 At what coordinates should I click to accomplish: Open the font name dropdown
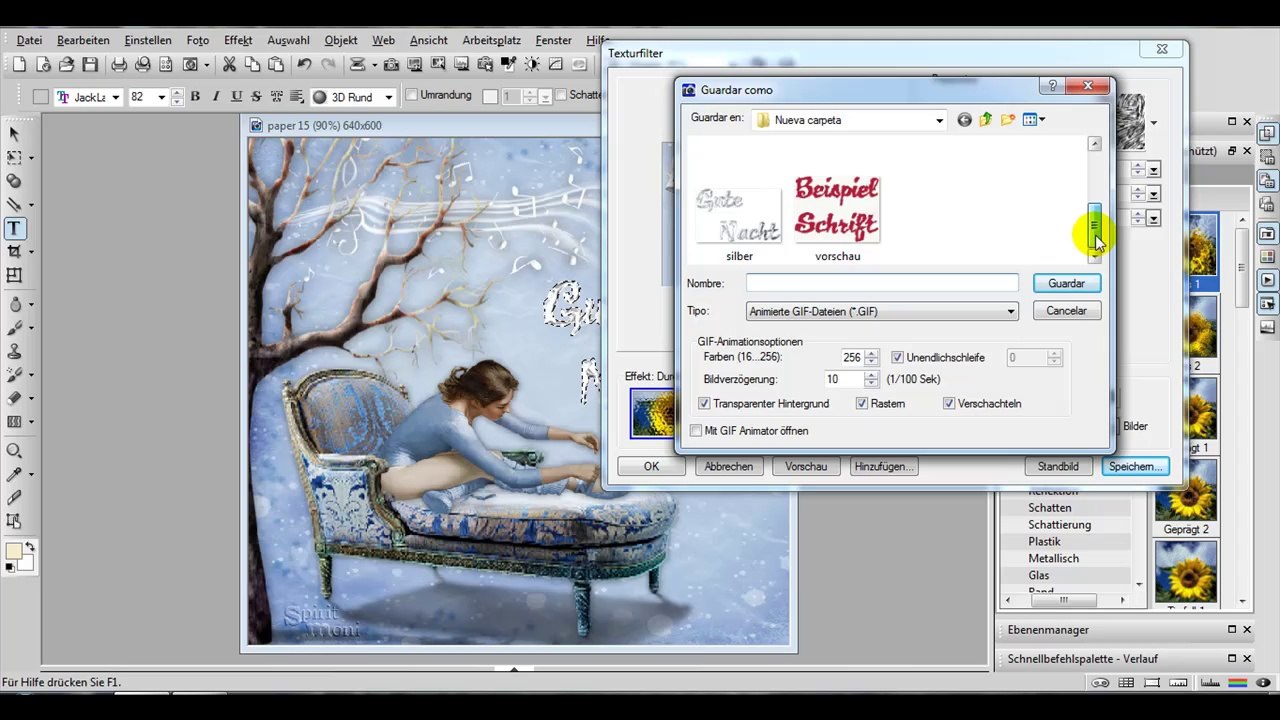coord(115,97)
